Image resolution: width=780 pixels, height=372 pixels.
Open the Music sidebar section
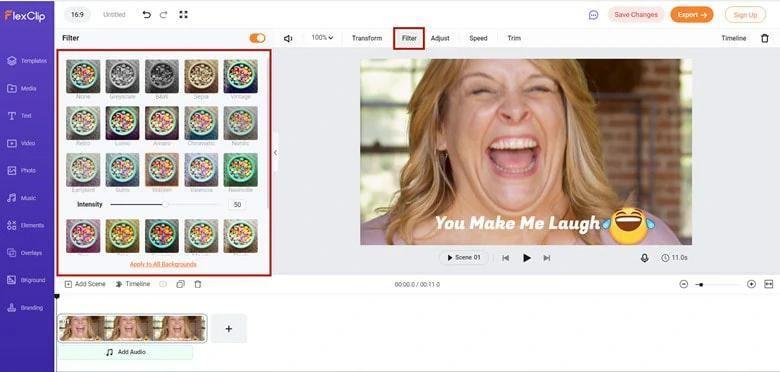[x=21, y=198]
